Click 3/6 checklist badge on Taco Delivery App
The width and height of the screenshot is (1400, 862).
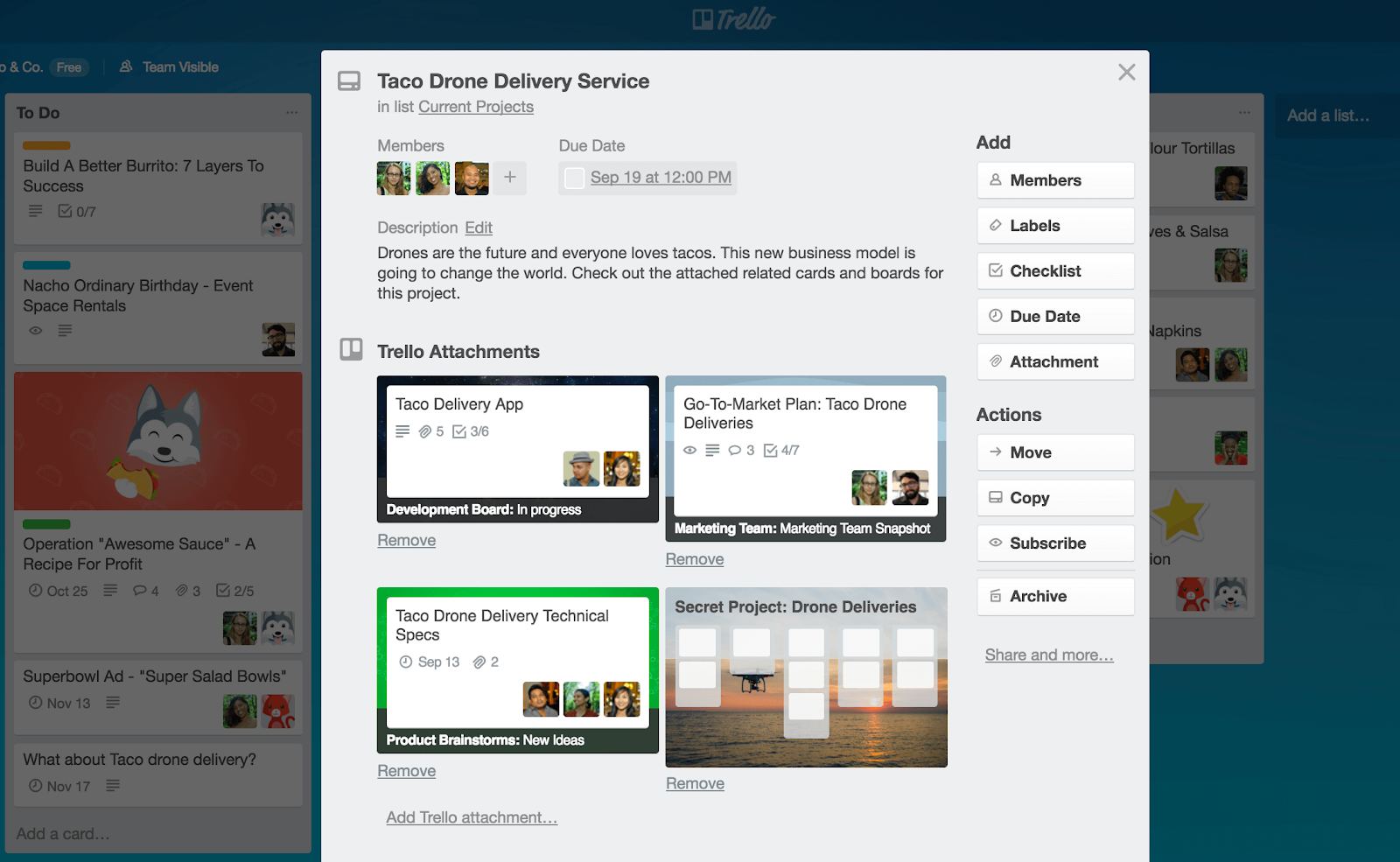pyautogui.click(x=471, y=431)
